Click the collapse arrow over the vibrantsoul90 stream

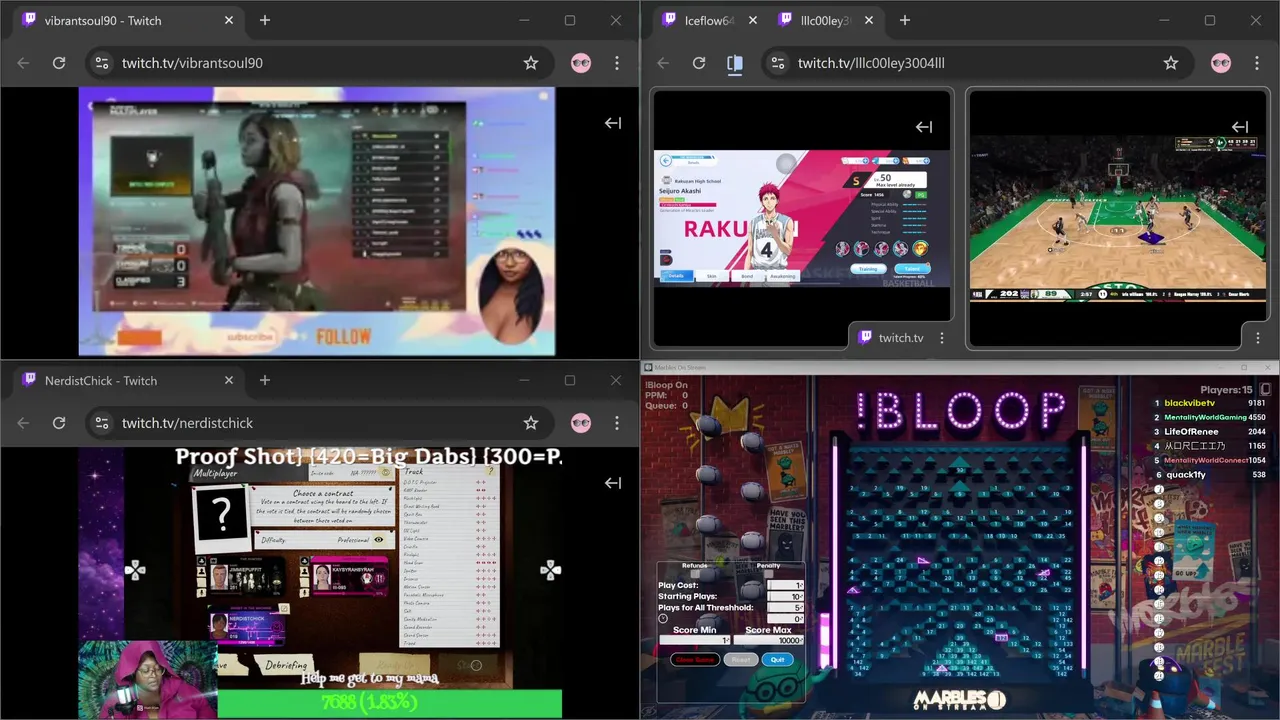(x=613, y=123)
